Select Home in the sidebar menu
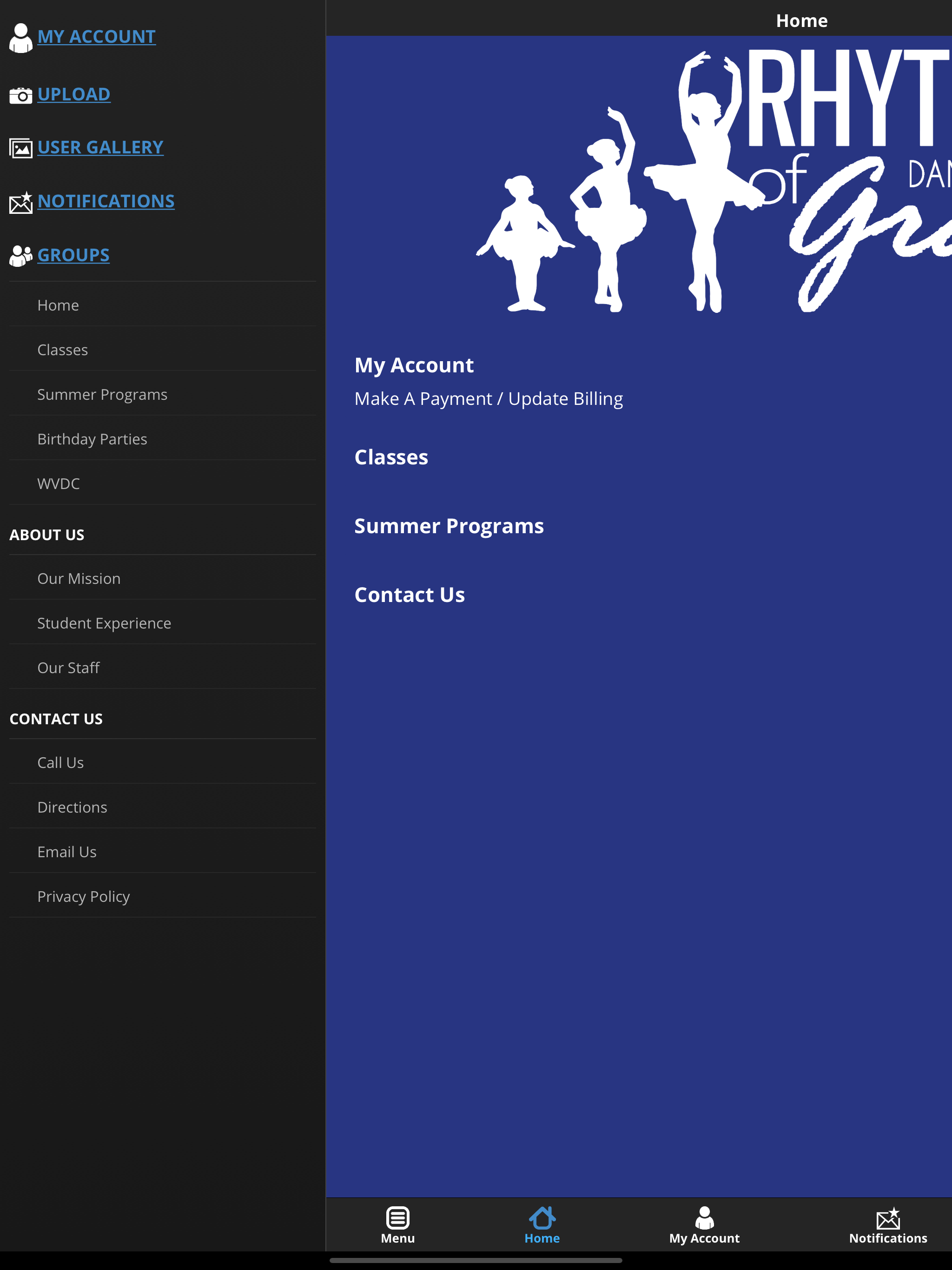952x1270 pixels. point(163,305)
